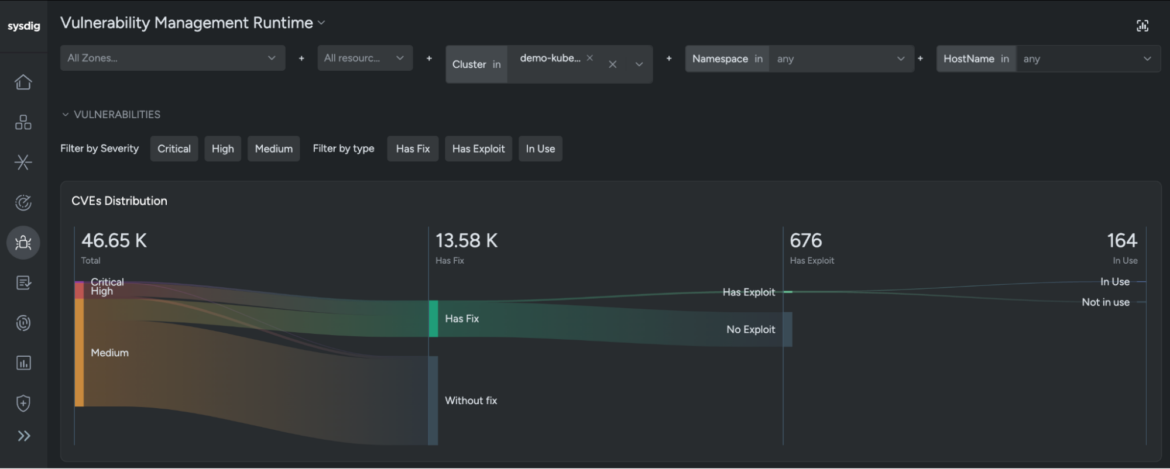Image resolution: width=1170 pixels, height=469 pixels.
Task: Click plus before Cluster filter
Action: [x=429, y=58]
